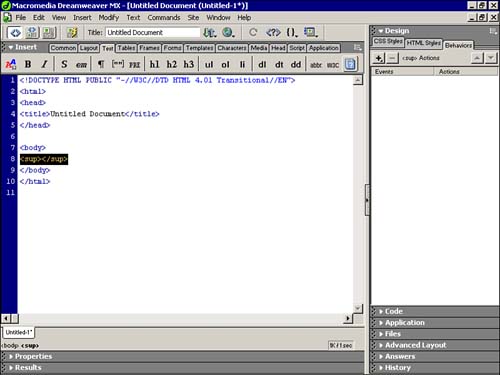Switch to the Characters insert tab
Image resolution: width=500 pixels, height=375 pixels.
pyautogui.click(x=232, y=48)
